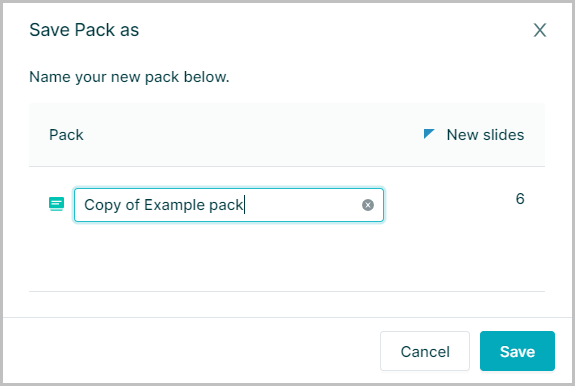Close the Save Pack as dialog
The width and height of the screenshot is (575, 386).
540,30
